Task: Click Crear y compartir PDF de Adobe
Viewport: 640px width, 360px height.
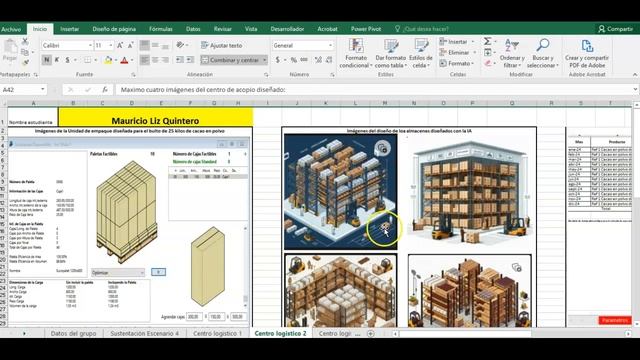Action: pos(587,53)
